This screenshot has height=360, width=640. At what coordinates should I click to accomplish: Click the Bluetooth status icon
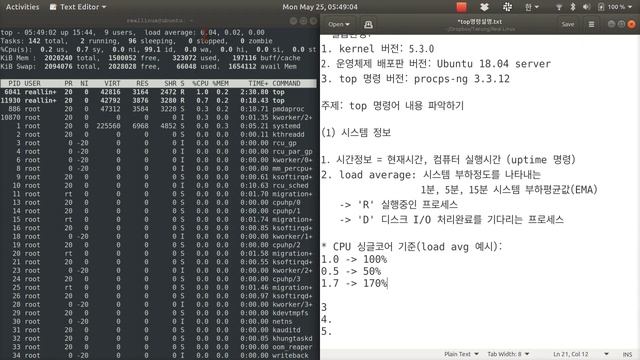tap(573, 7)
